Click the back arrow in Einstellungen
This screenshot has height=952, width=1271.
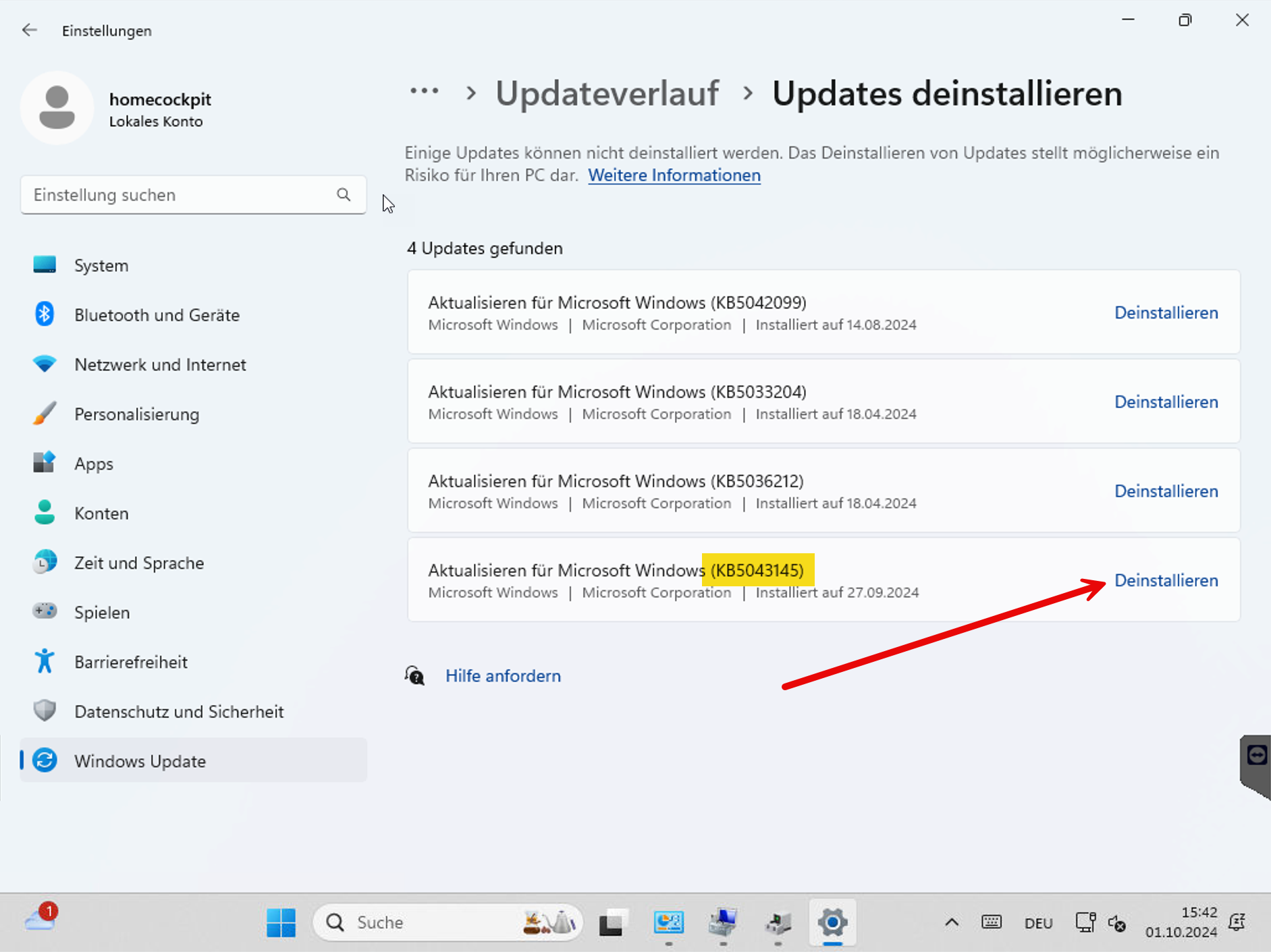pyautogui.click(x=29, y=30)
